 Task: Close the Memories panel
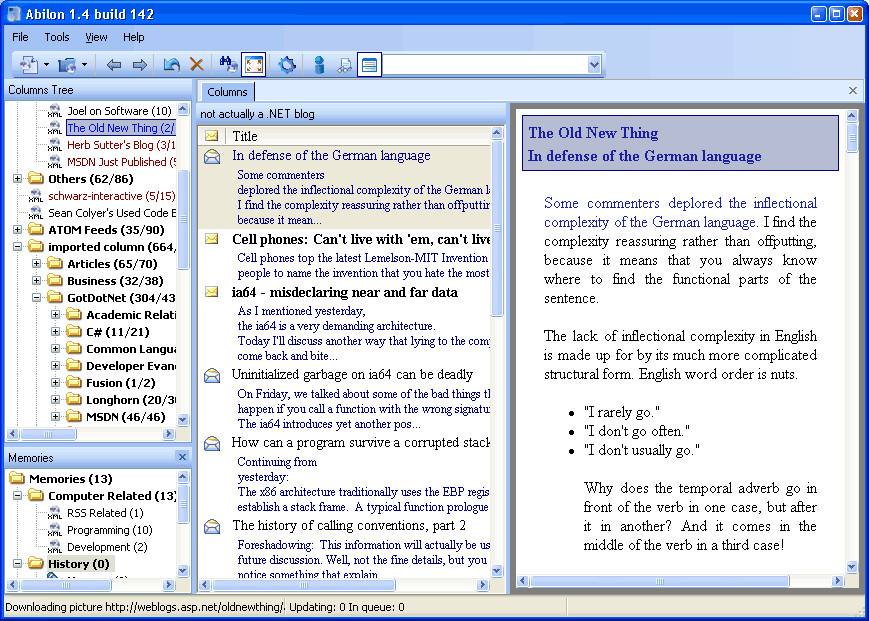pyautogui.click(x=182, y=456)
